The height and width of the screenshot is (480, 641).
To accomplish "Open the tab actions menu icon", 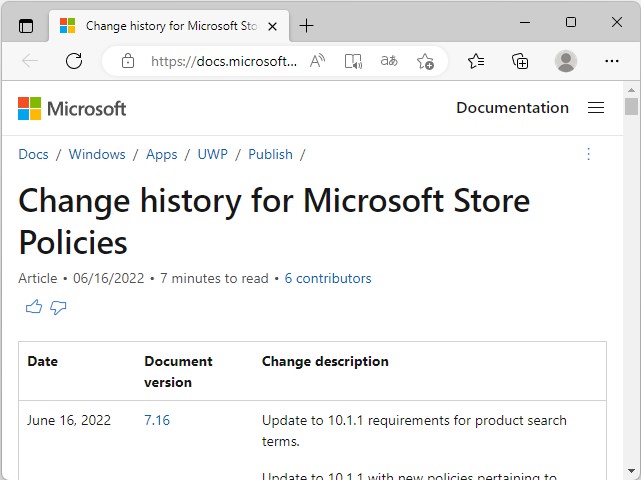I will pyautogui.click(x=26, y=26).
